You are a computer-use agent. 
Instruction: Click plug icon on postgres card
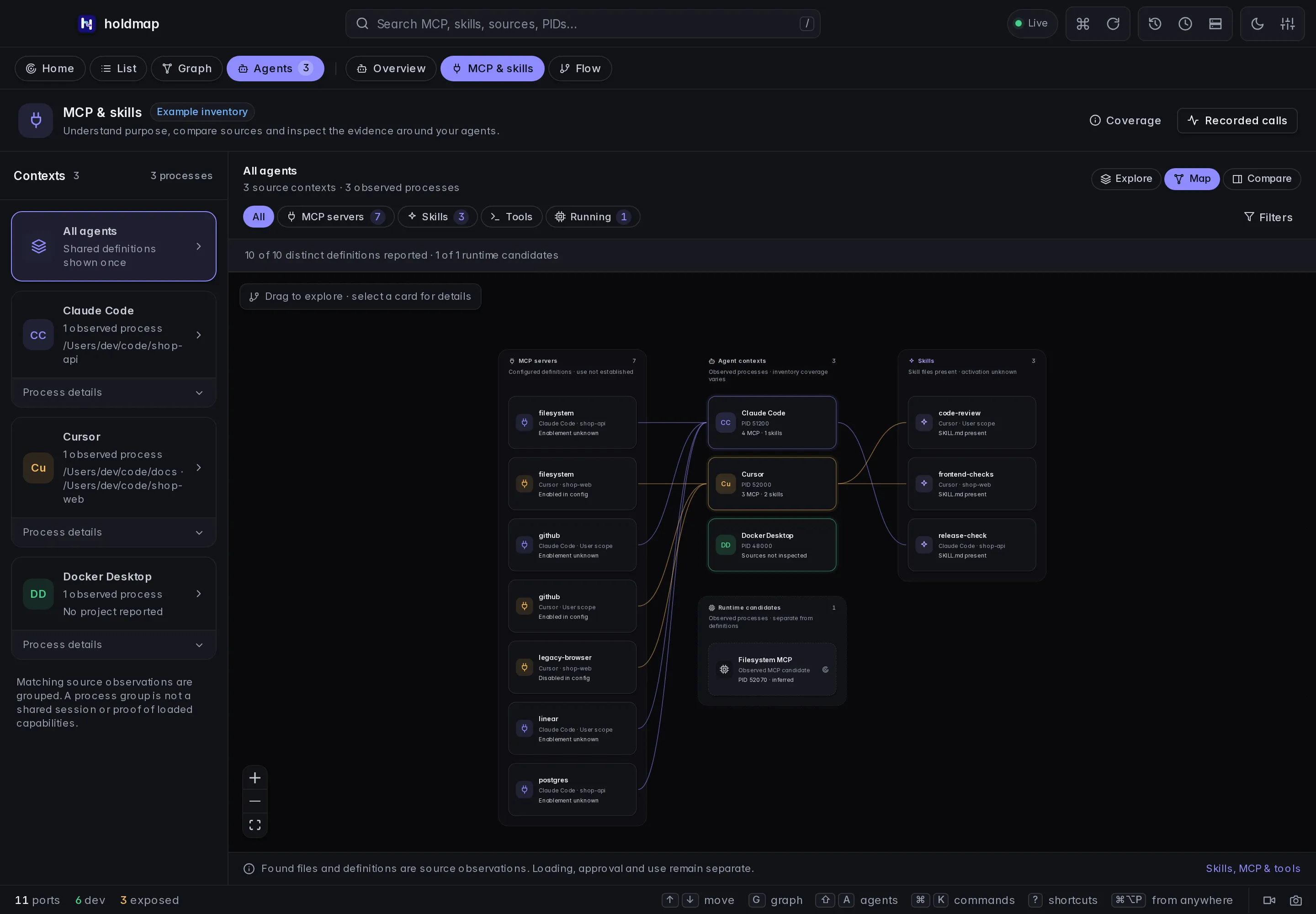[525, 789]
